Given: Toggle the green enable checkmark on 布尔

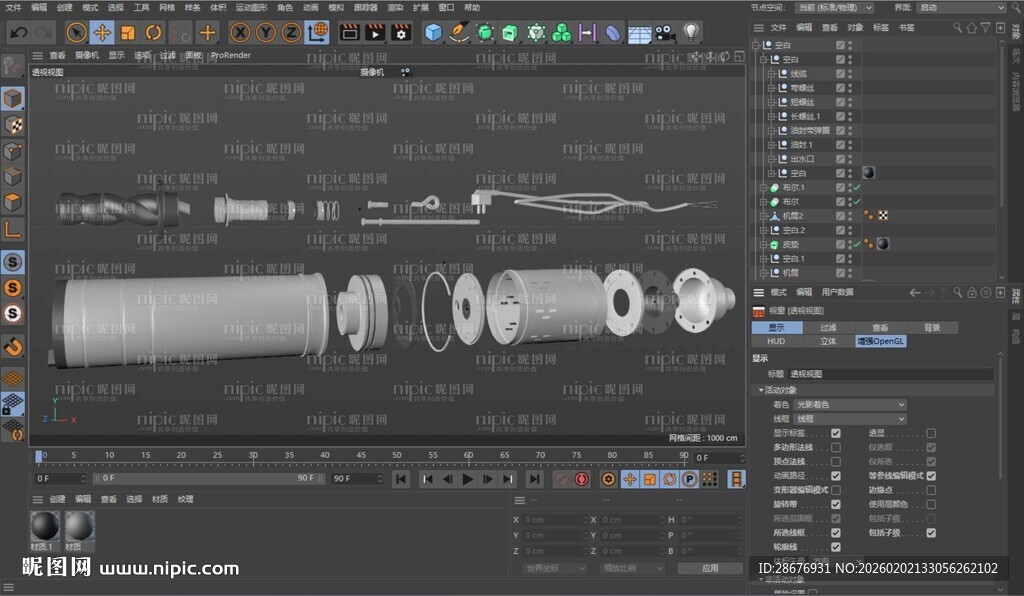Looking at the screenshot, I should (x=856, y=201).
